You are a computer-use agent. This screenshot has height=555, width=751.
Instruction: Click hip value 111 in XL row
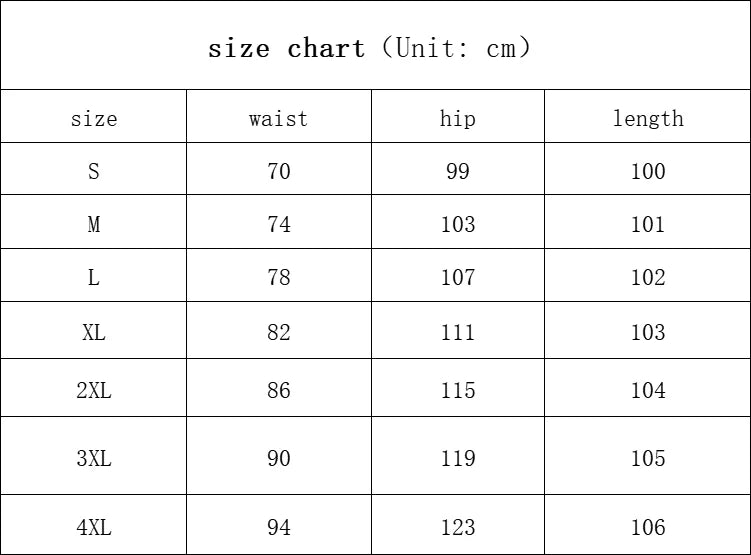(x=457, y=333)
